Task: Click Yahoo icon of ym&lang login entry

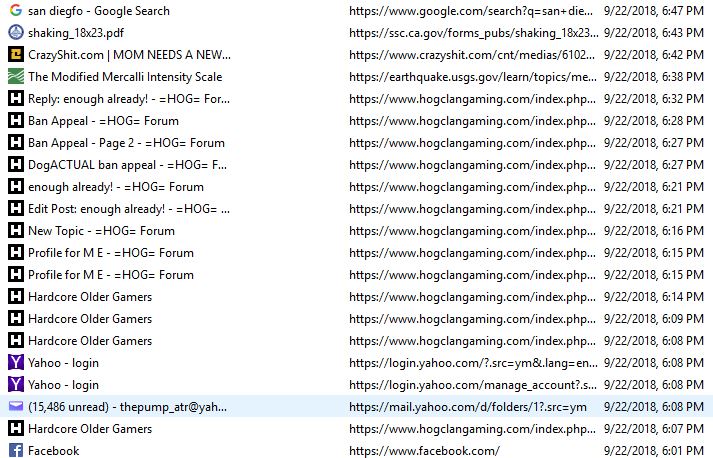Action: pos(16,362)
